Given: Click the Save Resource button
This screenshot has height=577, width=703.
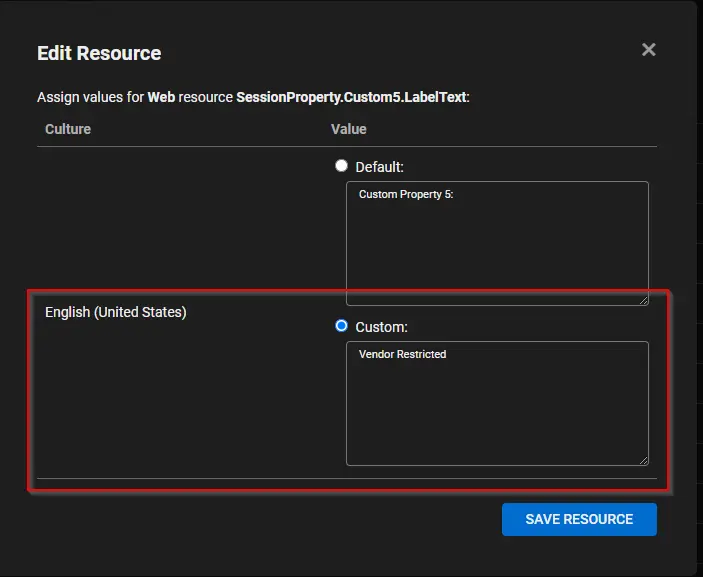Looking at the screenshot, I should click(579, 519).
